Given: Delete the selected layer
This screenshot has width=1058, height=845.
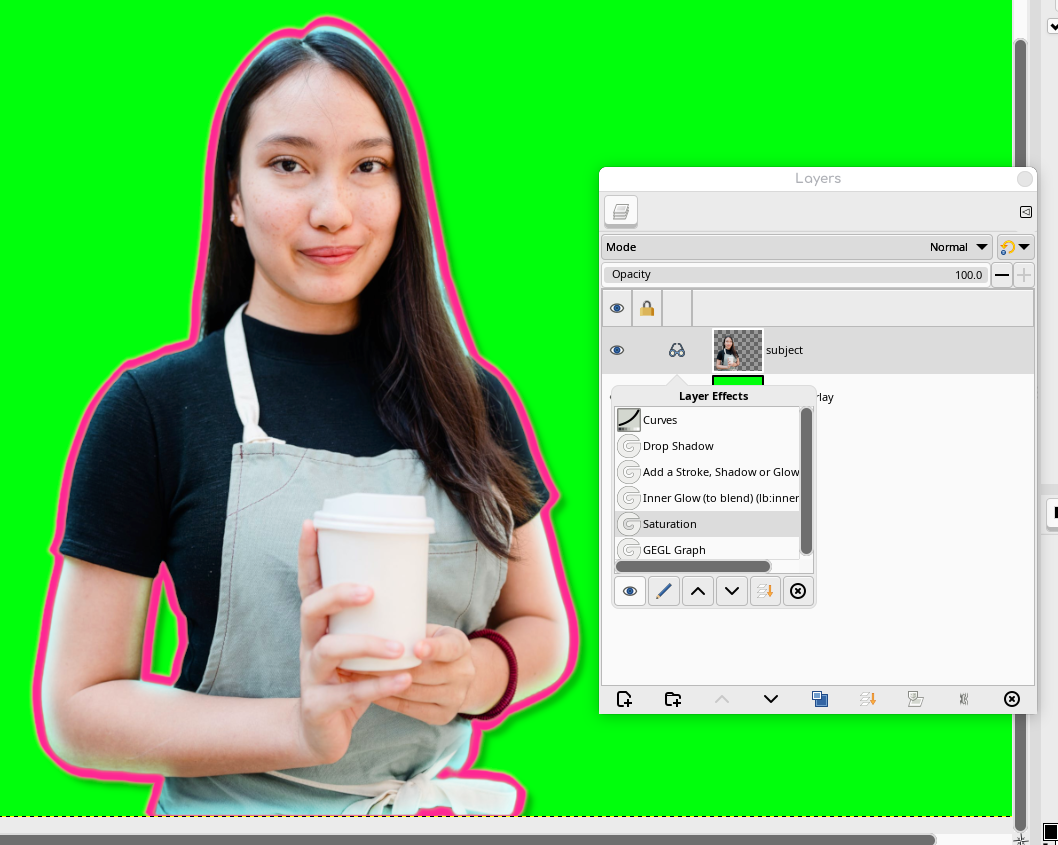Looking at the screenshot, I should coord(1011,699).
